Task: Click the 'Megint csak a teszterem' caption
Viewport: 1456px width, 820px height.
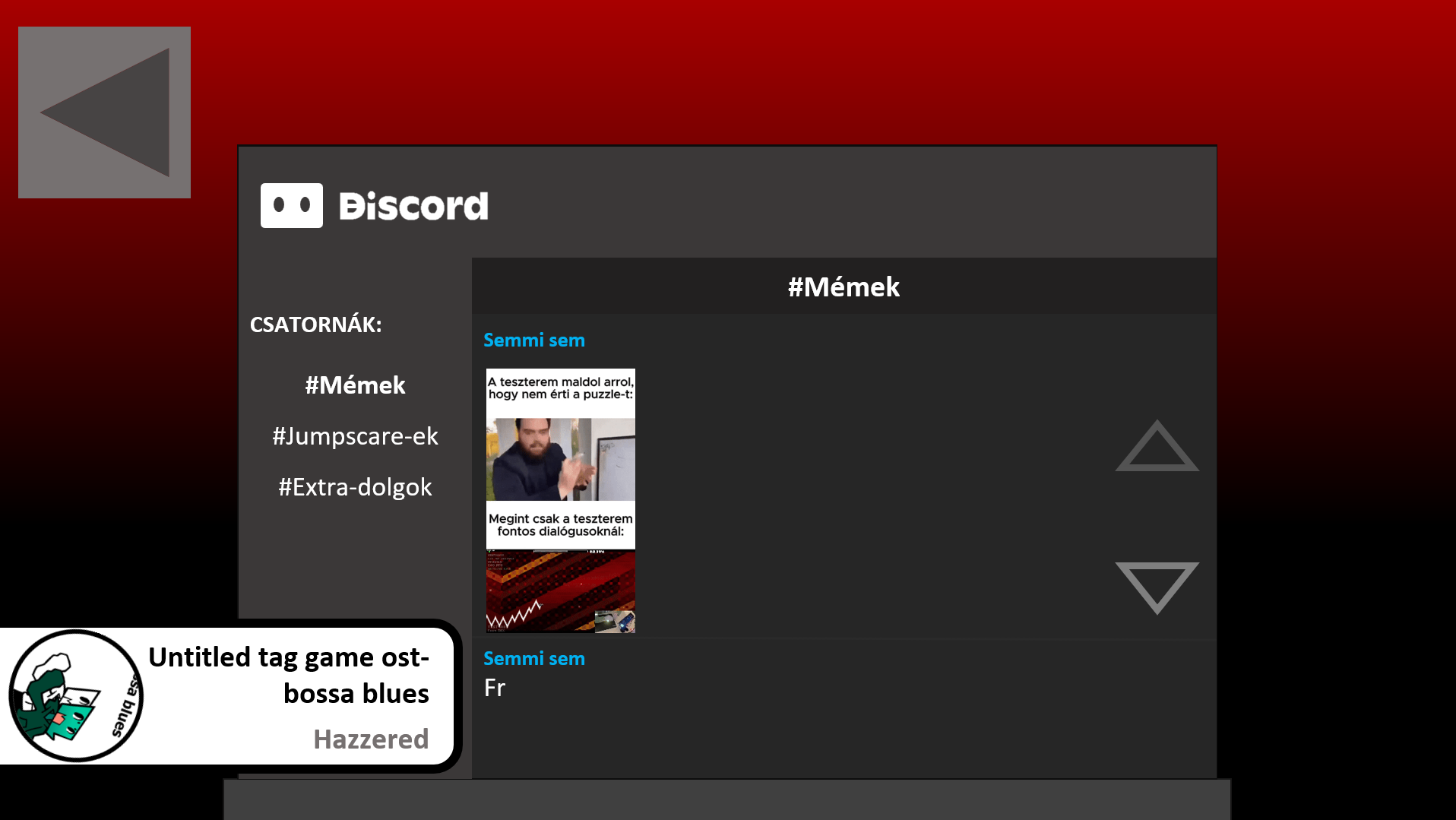Action: (x=561, y=525)
